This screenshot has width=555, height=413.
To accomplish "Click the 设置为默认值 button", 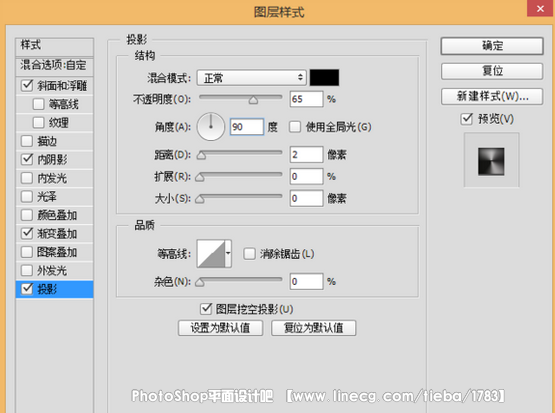I will 221,328.
